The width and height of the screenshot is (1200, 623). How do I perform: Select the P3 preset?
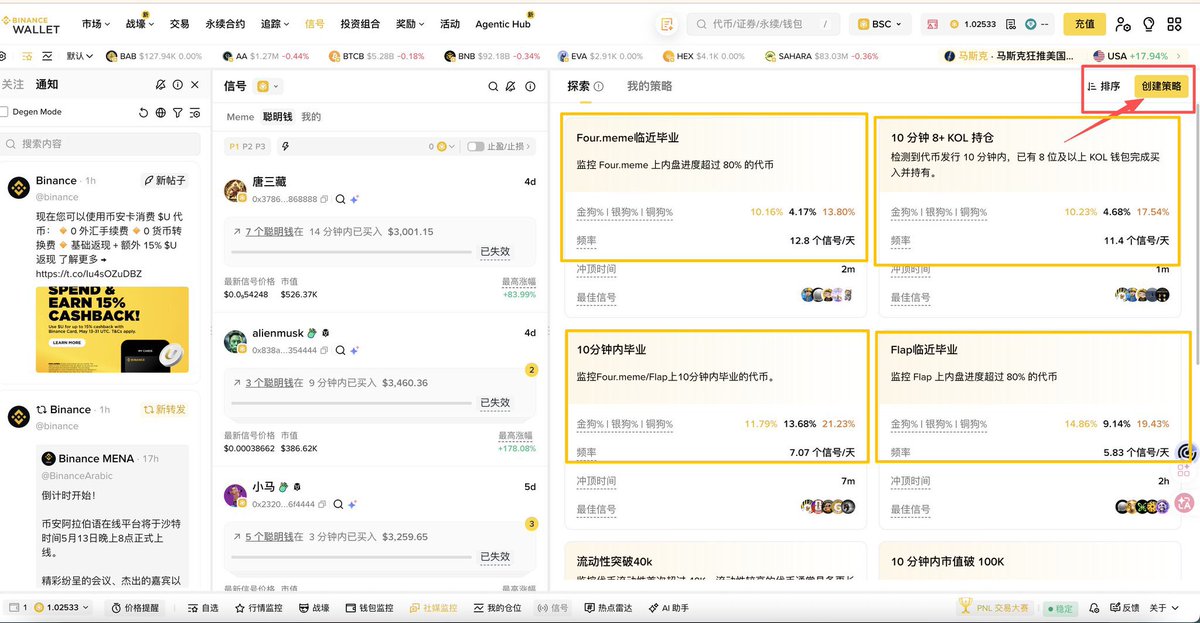(261, 146)
